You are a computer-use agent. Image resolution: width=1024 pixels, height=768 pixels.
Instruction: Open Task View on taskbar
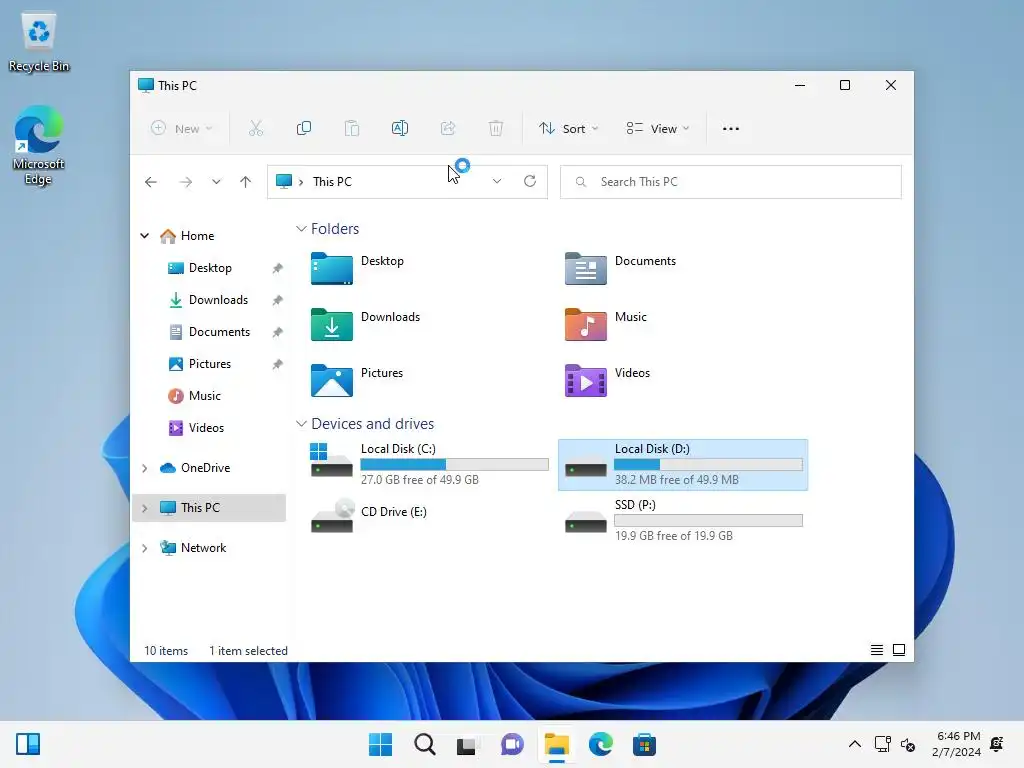(468, 744)
